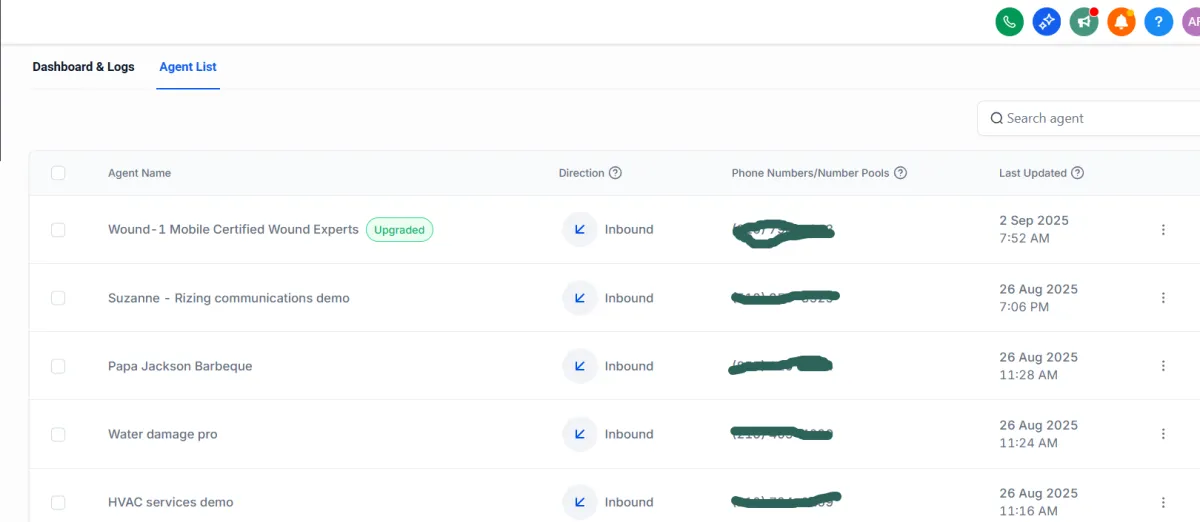Open the blue magic wand AI icon
Screen dimensions: 1200x522
(1046, 21)
